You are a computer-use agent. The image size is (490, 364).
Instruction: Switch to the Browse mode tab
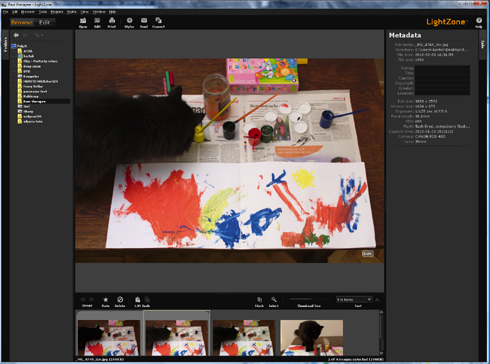pyautogui.click(x=22, y=22)
